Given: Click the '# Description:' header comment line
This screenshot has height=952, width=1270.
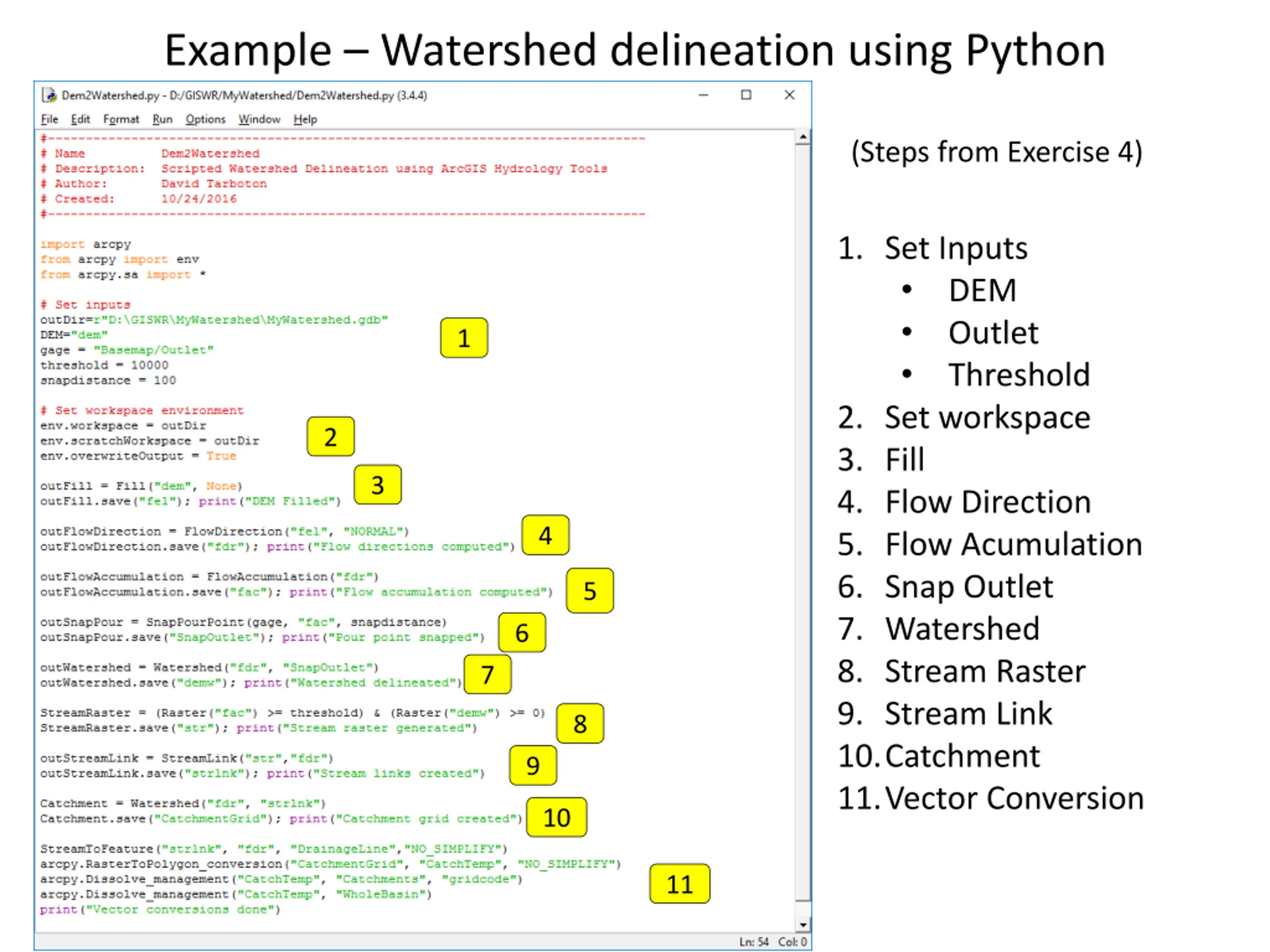Looking at the screenshot, I should pos(324,169).
